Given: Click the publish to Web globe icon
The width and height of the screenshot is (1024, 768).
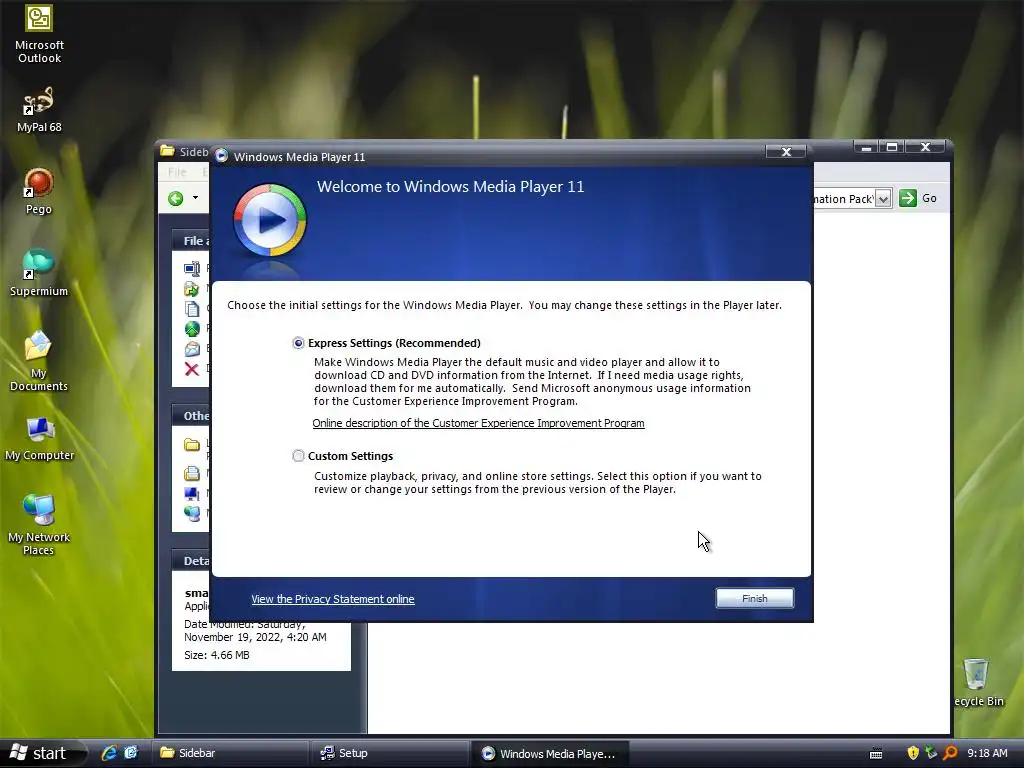Looking at the screenshot, I should point(192,328).
